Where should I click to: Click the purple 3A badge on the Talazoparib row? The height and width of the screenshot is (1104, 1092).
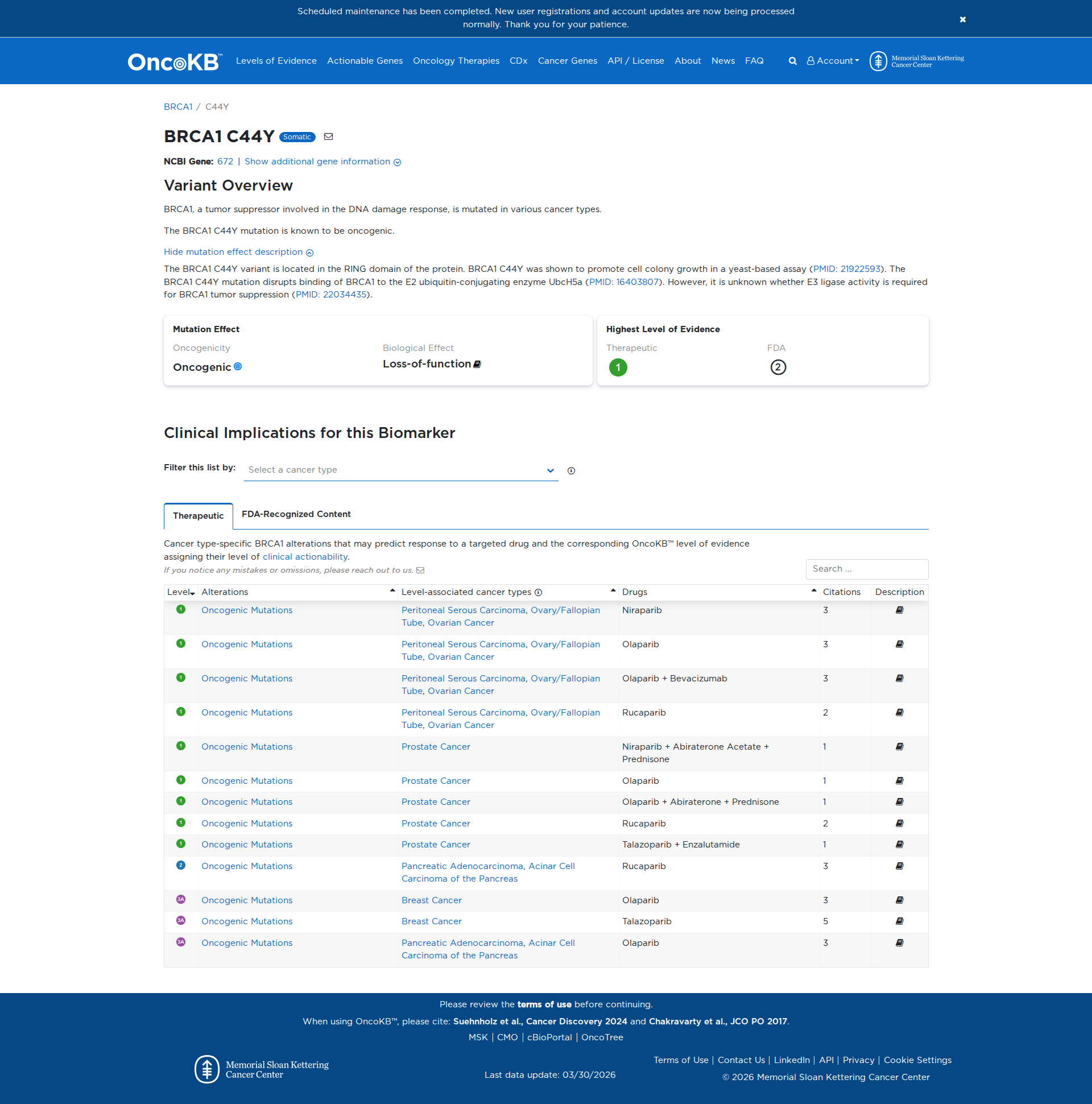point(180,921)
